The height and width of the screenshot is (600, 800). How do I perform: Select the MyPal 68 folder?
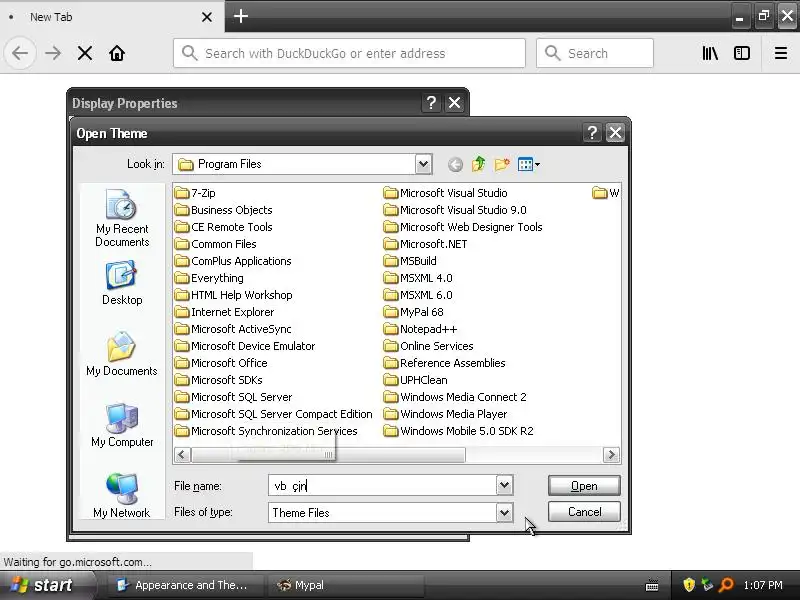point(414,312)
